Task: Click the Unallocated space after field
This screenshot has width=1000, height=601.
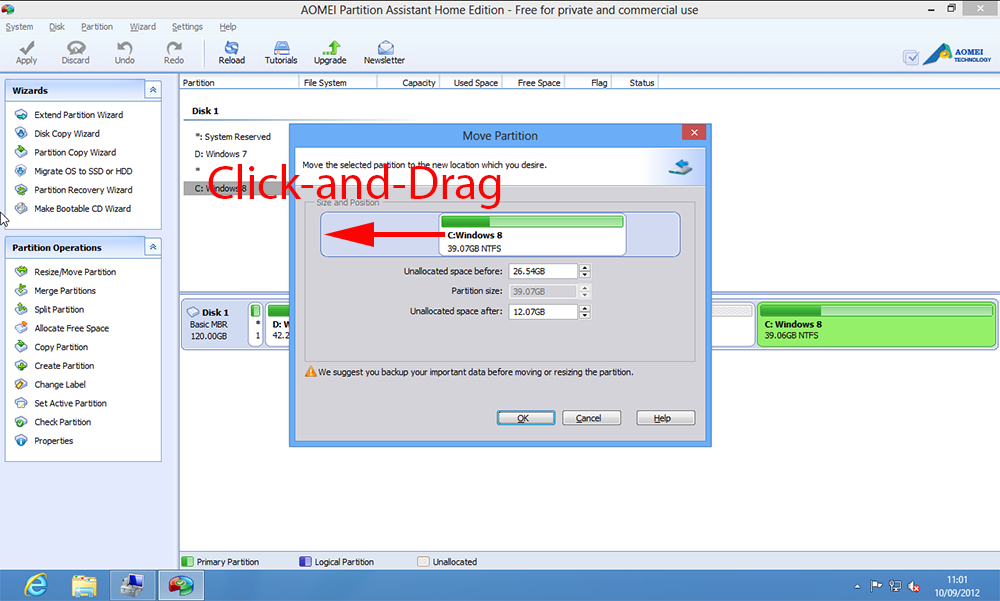Action: (x=543, y=311)
